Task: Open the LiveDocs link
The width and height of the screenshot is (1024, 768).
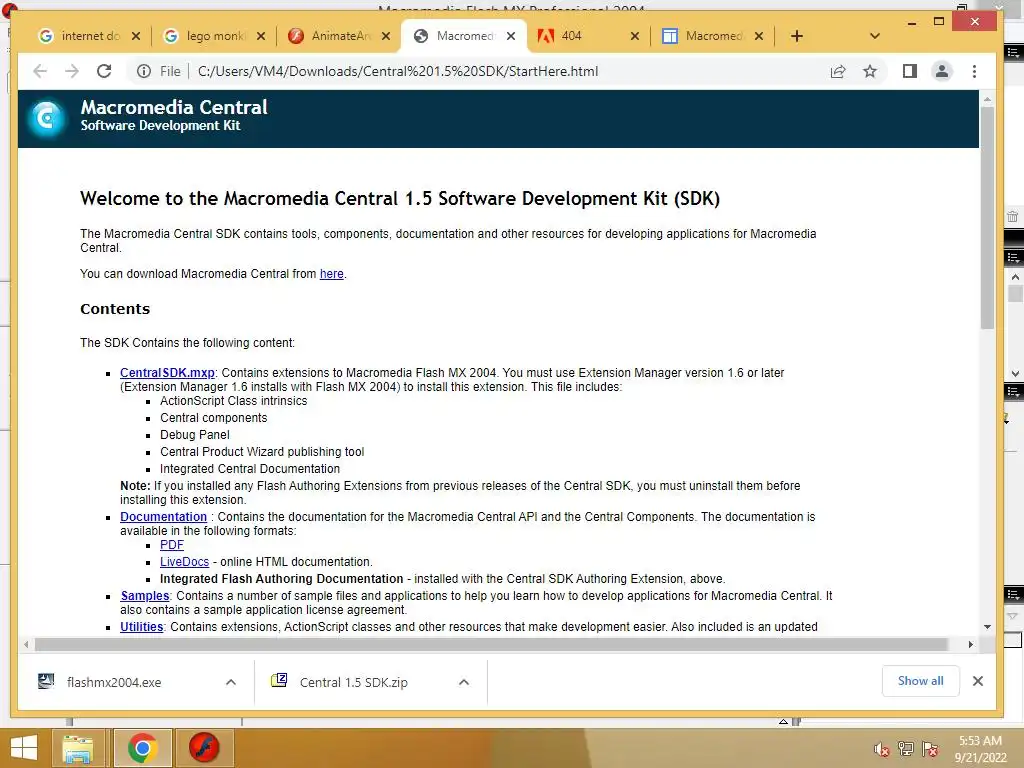Action: [185, 562]
